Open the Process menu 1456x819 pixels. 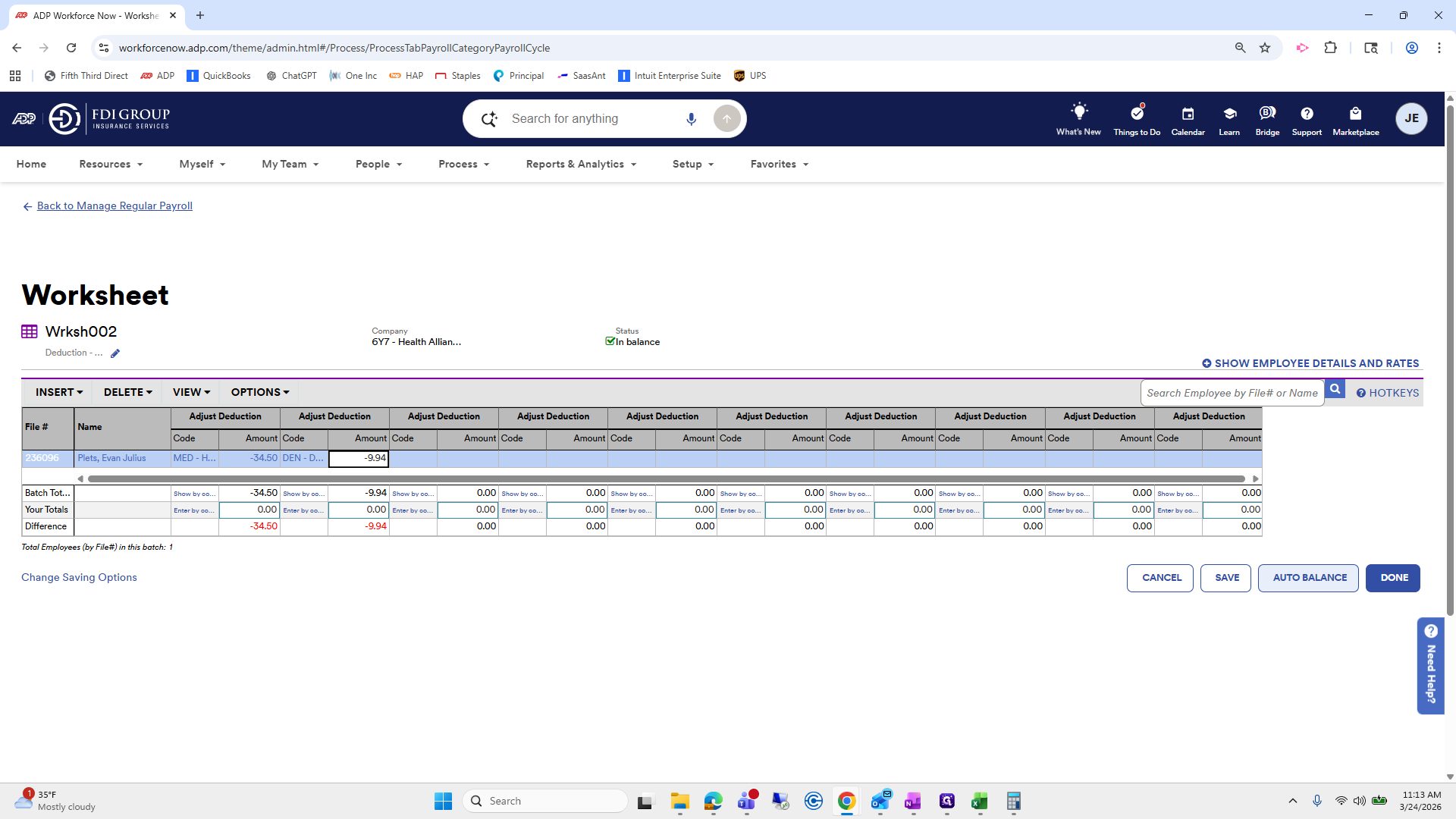tap(463, 164)
